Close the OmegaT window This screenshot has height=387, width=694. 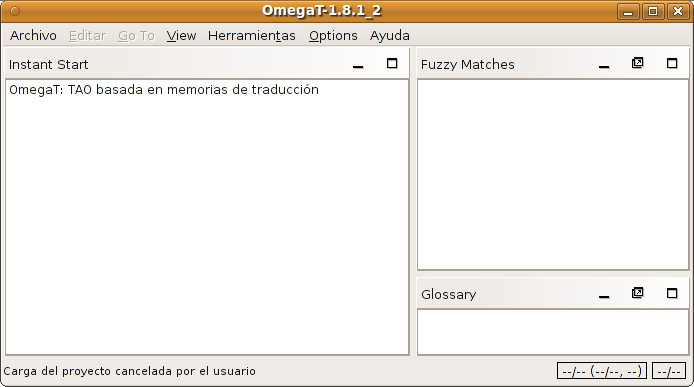click(678, 11)
